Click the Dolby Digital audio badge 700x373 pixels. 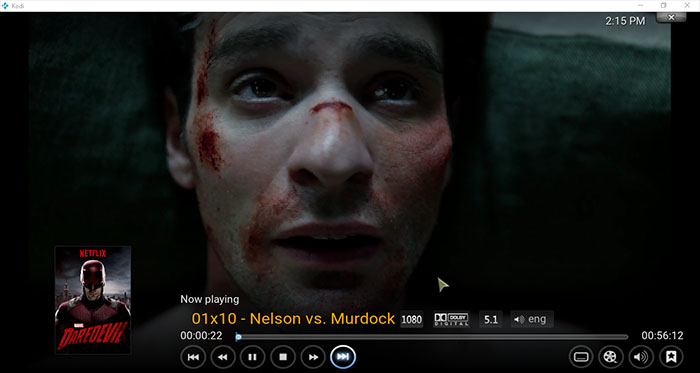pos(451,319)
